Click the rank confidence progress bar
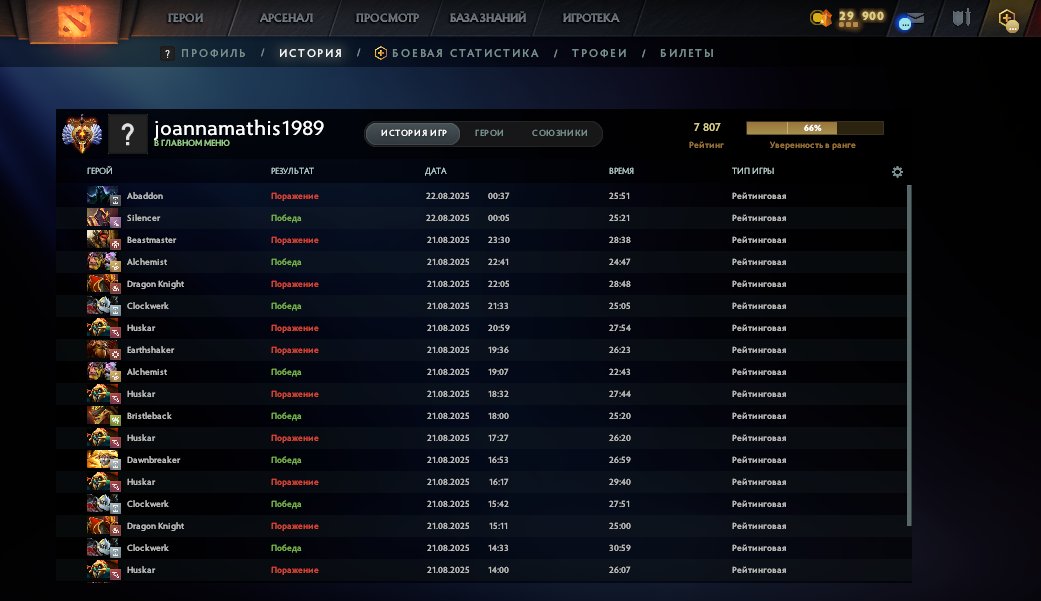 (814, 128)
